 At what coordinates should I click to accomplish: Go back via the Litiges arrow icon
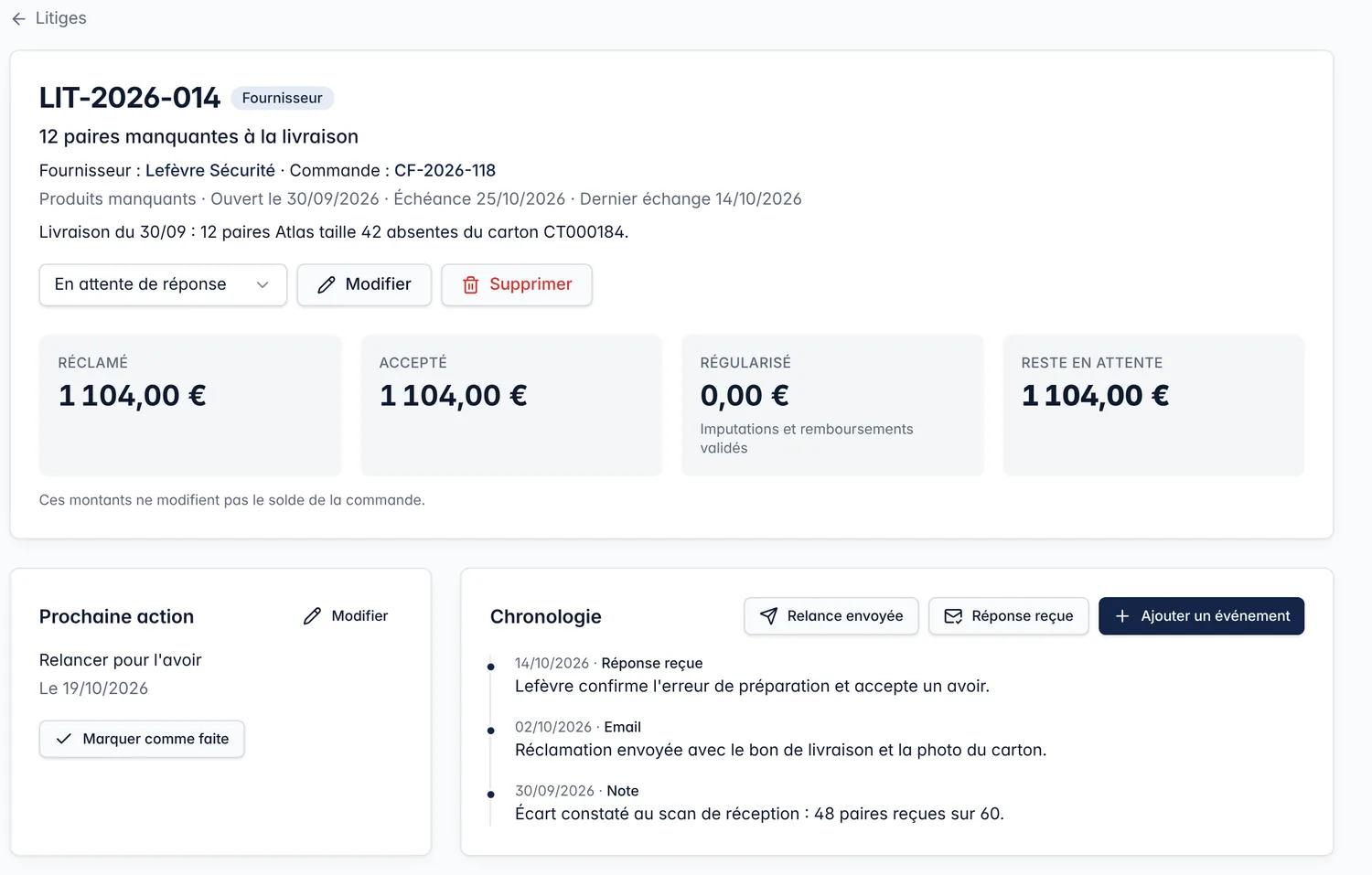(18, 18)
